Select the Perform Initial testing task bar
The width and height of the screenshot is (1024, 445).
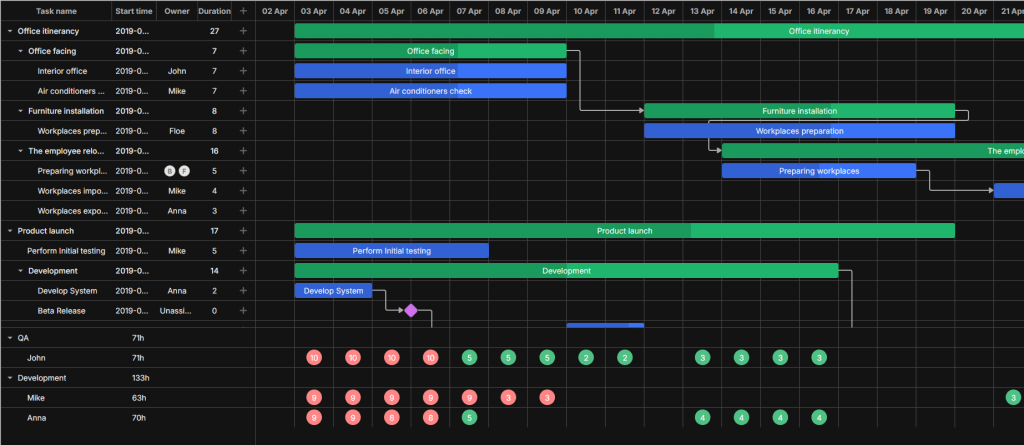point(392,251)
